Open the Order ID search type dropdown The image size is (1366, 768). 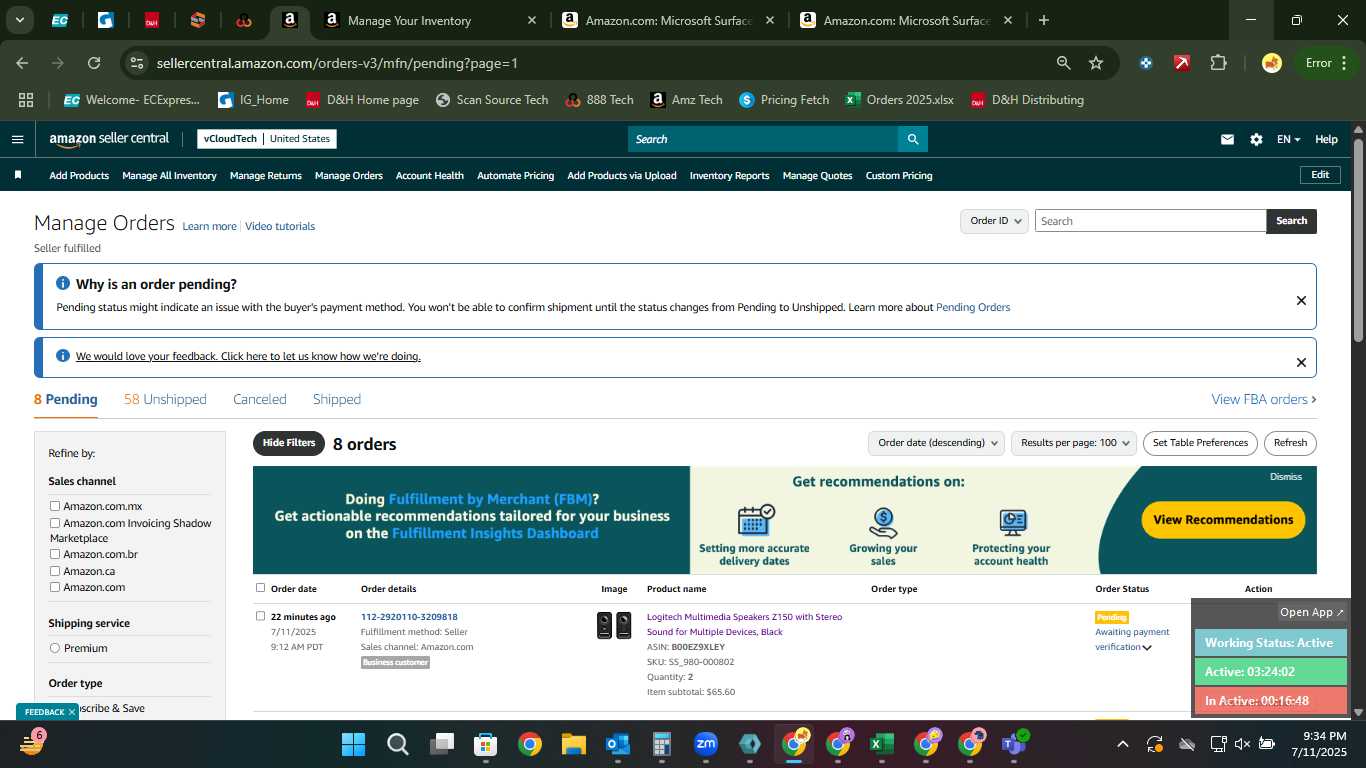[994, 221]
